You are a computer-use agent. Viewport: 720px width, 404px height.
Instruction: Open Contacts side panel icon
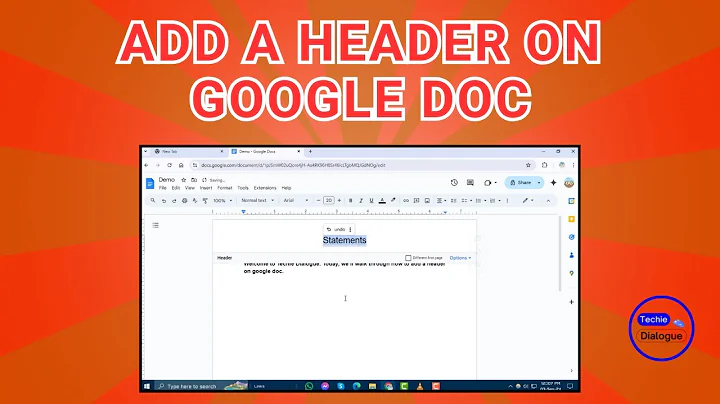point(571,255)
